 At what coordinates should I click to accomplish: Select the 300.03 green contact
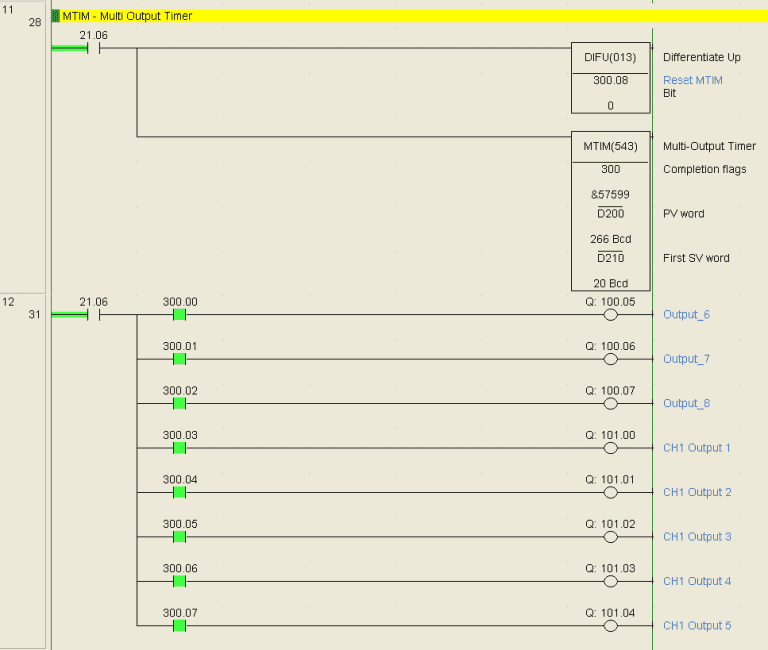180,448
